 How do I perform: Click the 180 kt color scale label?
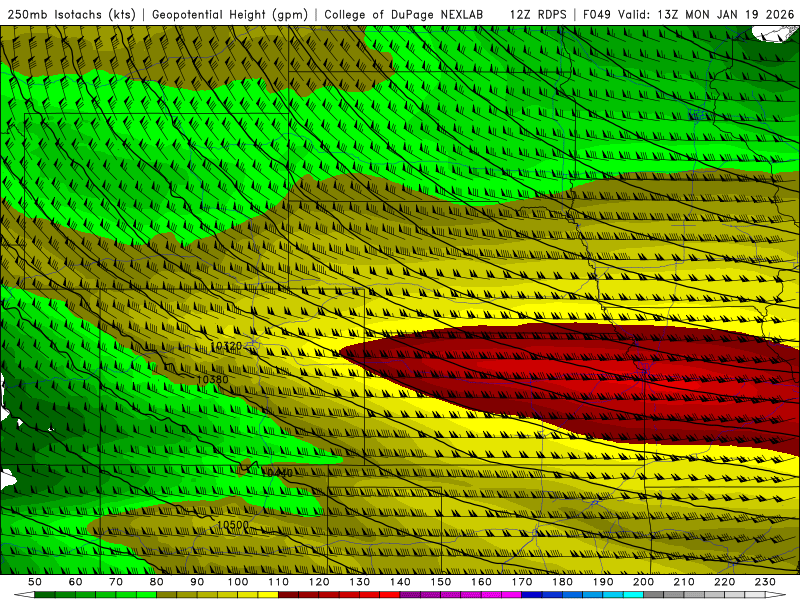coord(562,582)
